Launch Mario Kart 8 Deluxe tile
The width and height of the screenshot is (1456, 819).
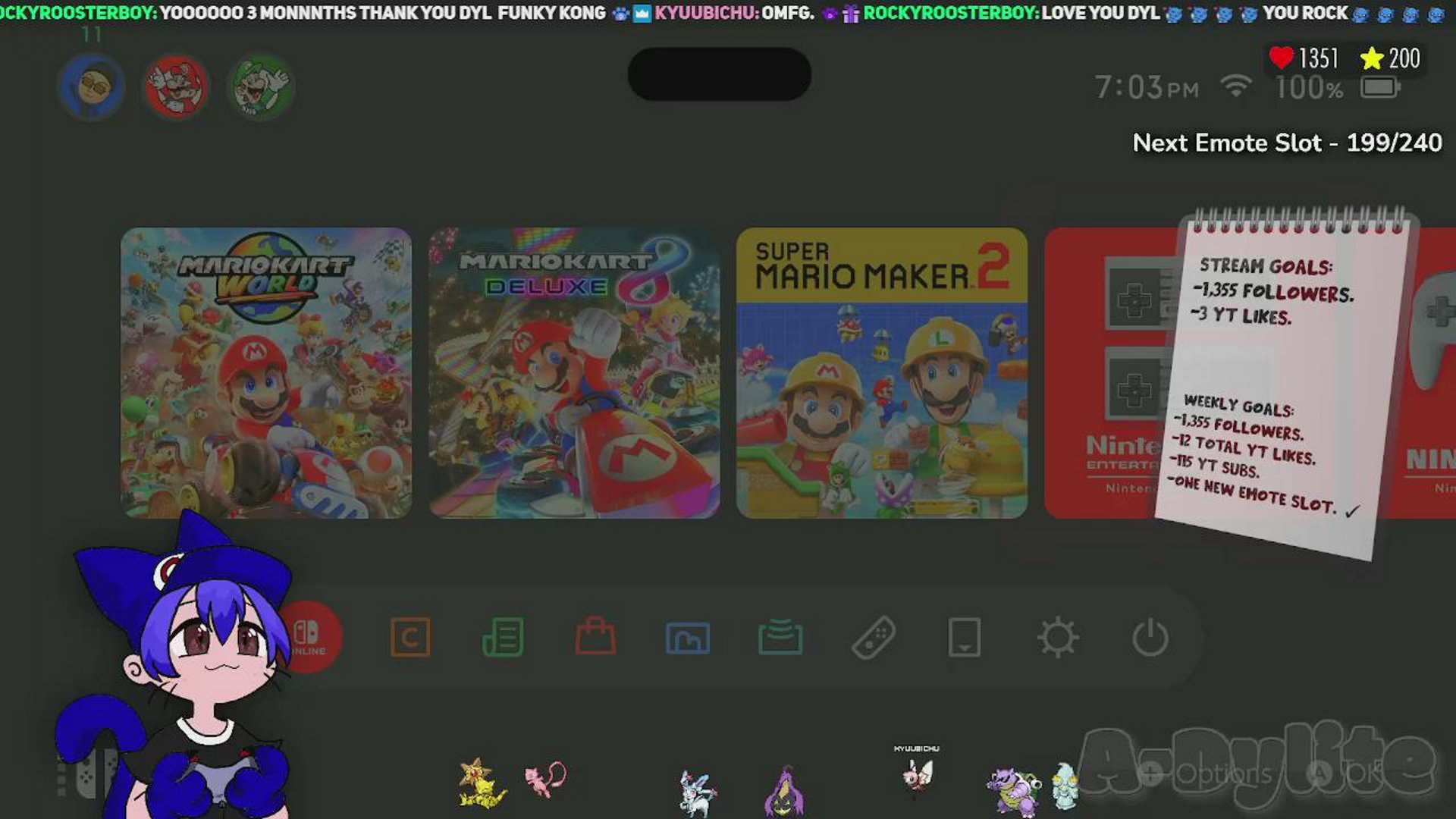click(574, 373)
